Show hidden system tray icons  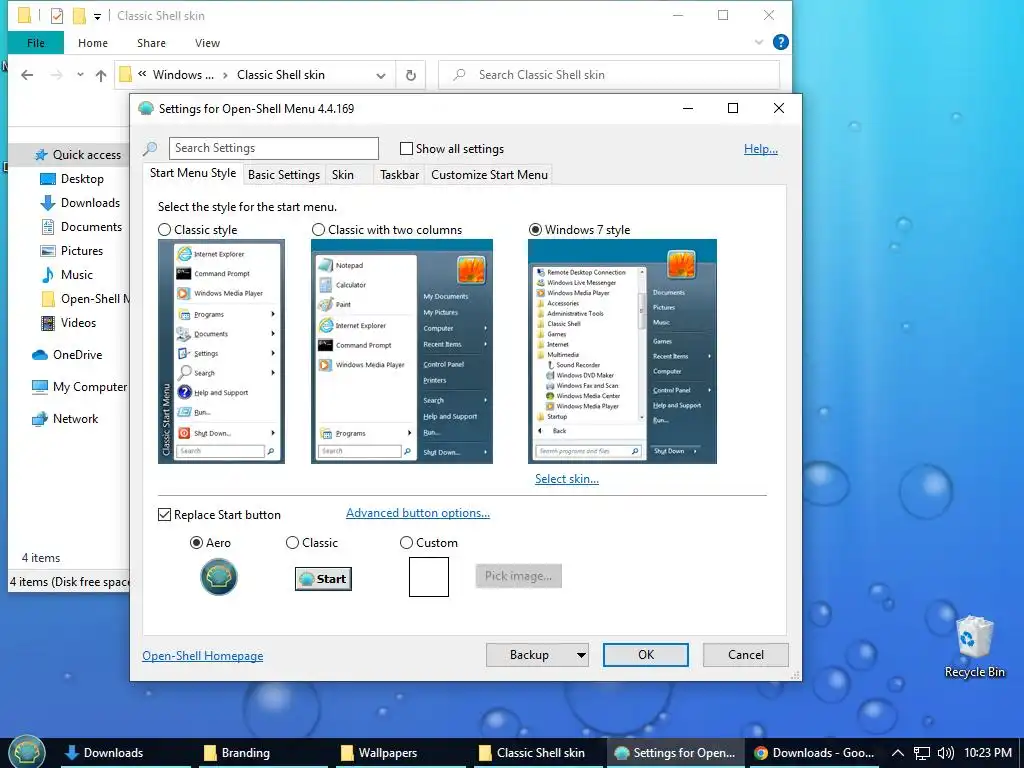[898, 753]
